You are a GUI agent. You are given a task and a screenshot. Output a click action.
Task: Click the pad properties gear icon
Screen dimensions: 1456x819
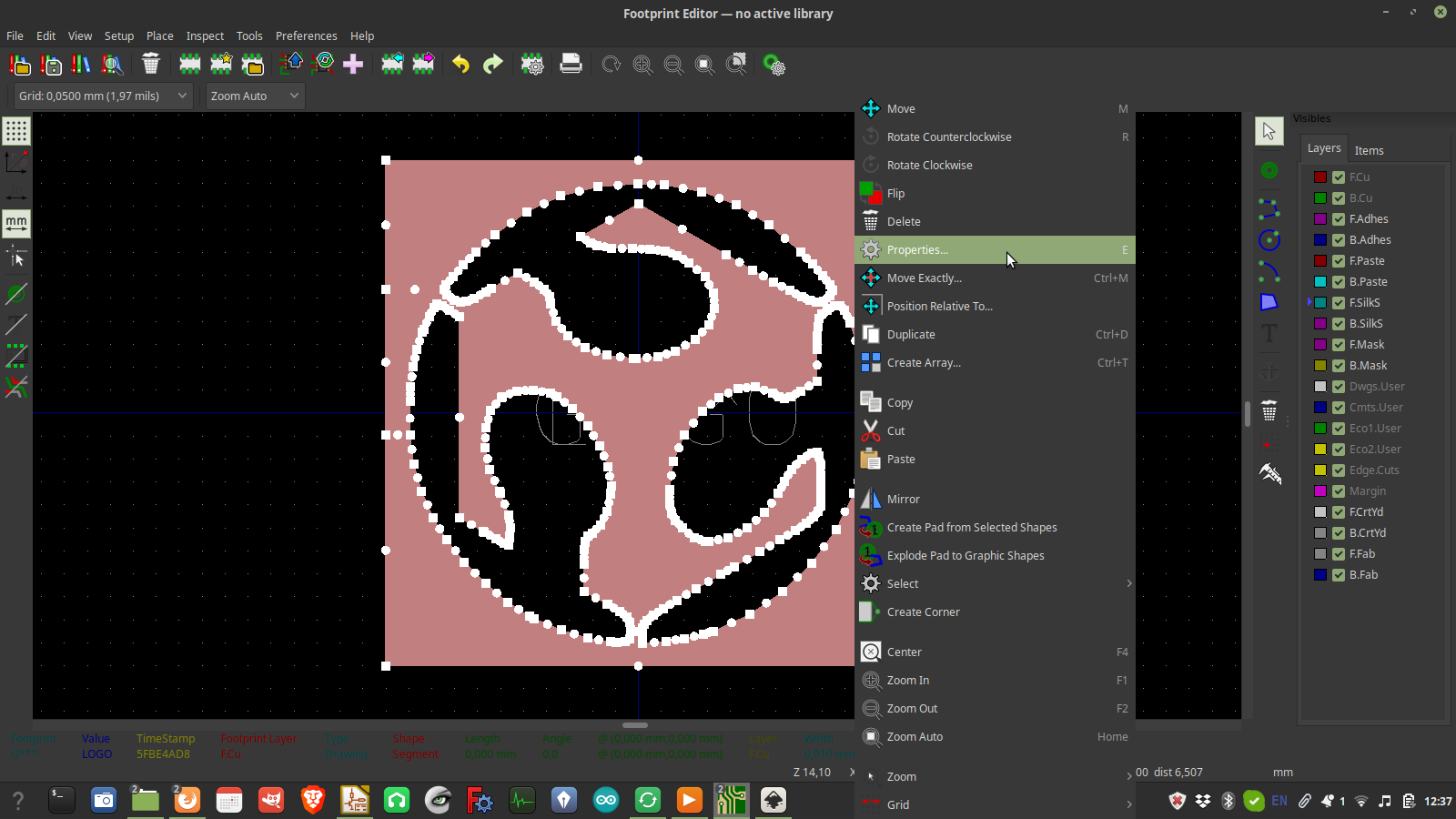tap(773, 65)
